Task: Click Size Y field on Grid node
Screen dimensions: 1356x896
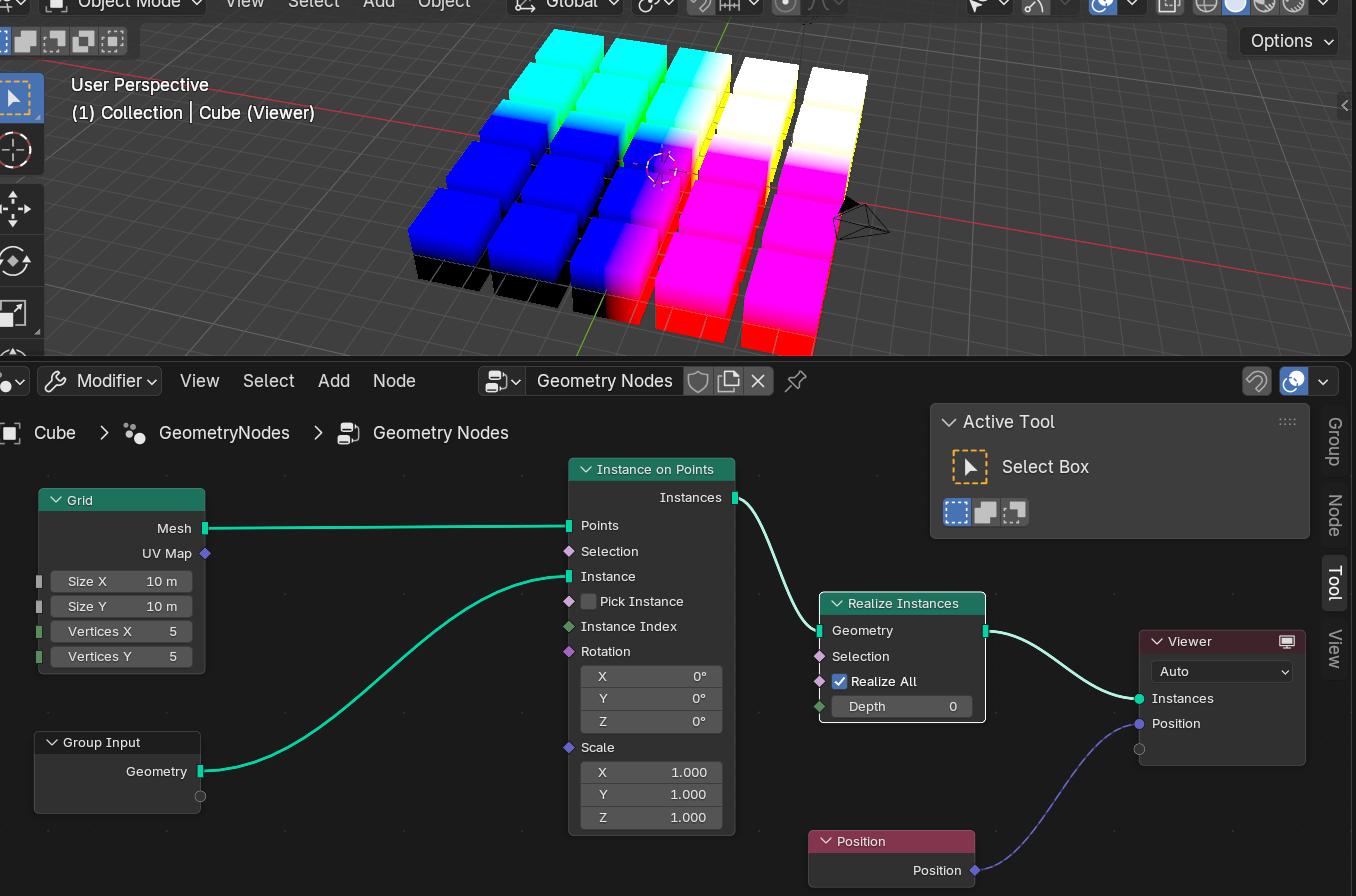Action: (121, 606)
